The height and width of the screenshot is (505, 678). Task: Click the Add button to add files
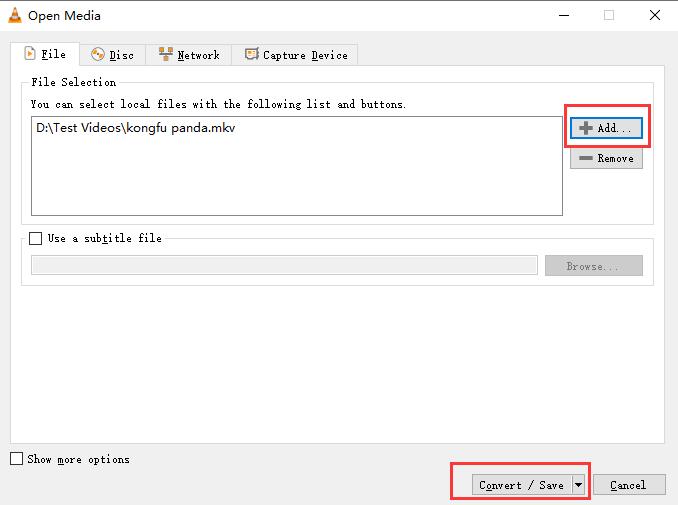[x=606, y=128]
